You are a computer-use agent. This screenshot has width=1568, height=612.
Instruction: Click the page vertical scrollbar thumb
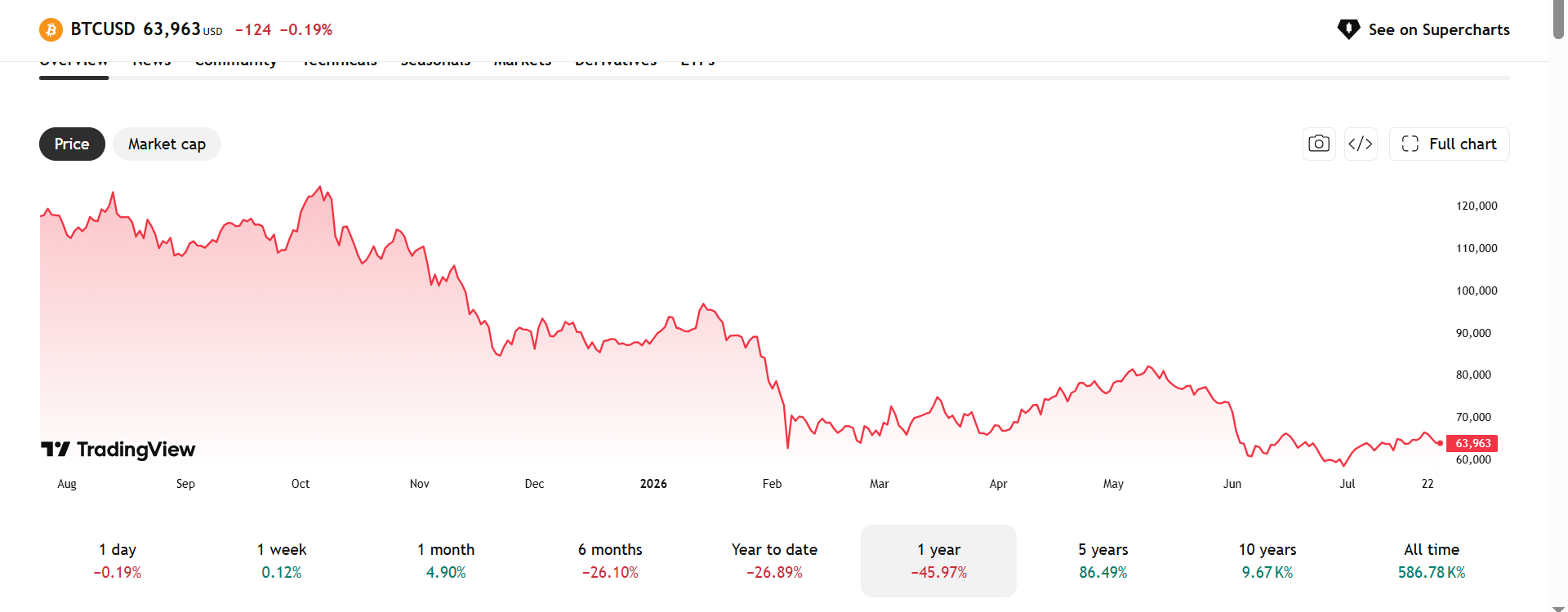(x=1558, y=20)
